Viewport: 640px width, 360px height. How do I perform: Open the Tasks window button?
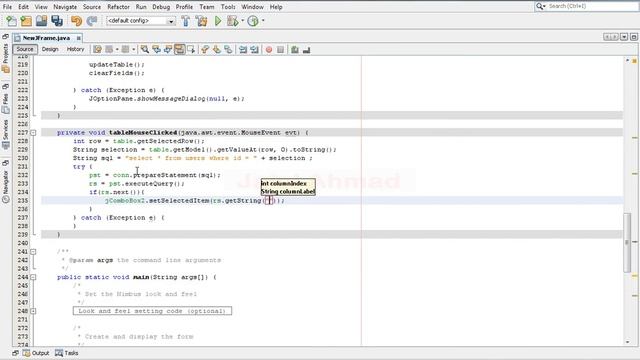[x=67, y=353]
